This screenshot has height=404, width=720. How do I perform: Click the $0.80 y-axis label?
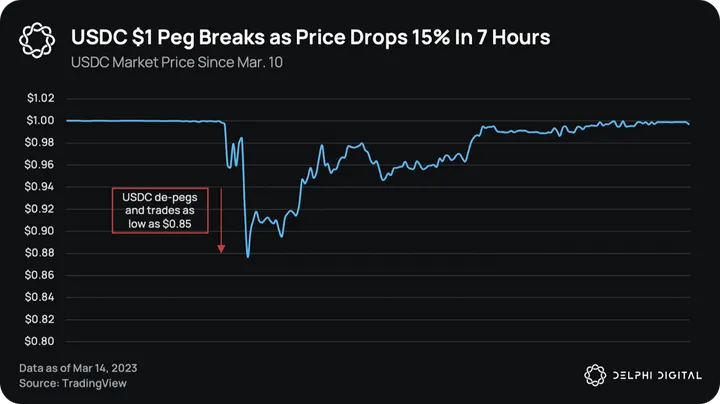(40, 341)
